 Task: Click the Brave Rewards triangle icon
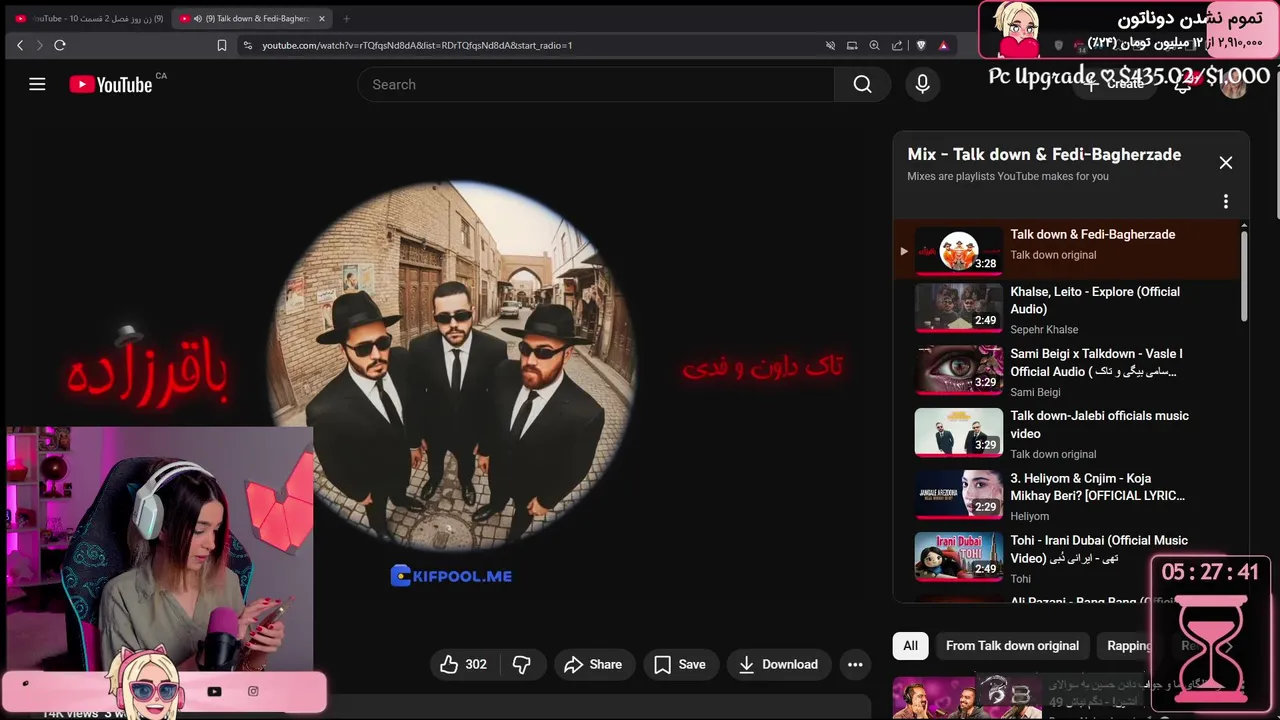(943, 45)
